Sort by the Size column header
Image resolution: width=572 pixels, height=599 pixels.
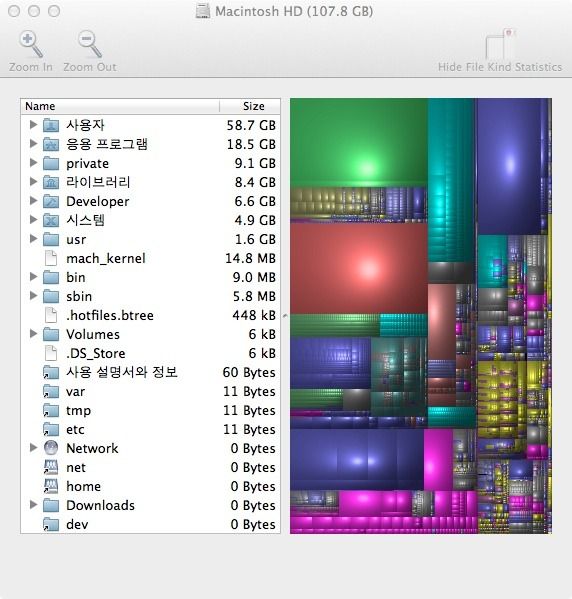[x=250, y=106]
